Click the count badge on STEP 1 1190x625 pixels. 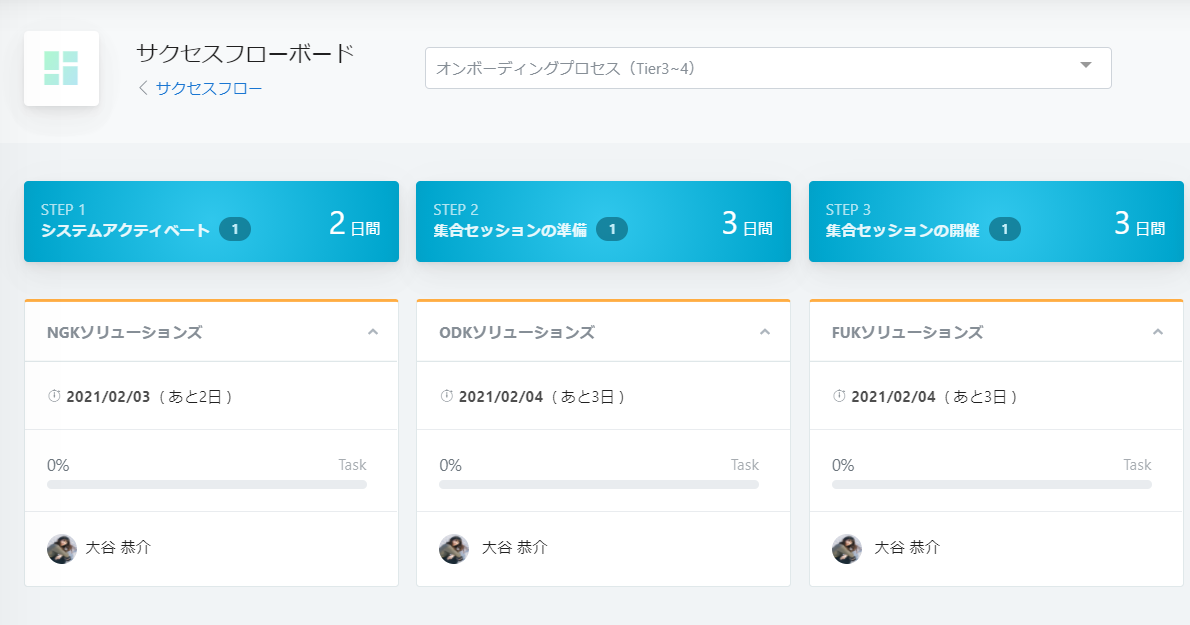point(235,229)
